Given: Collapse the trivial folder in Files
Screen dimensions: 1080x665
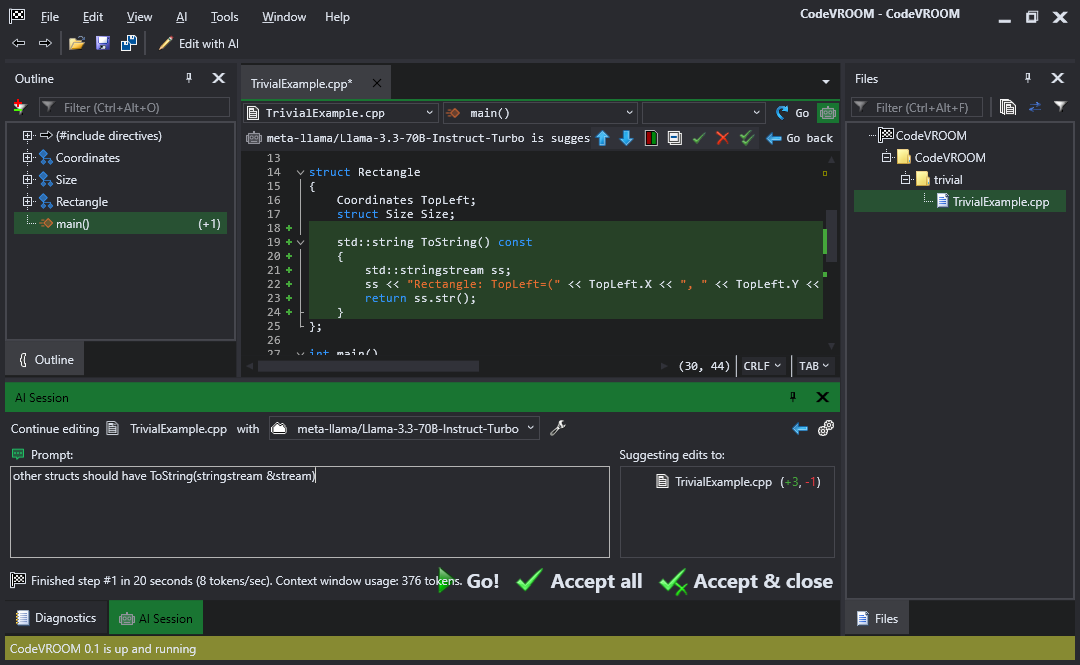Looking at the screenshot, I should [906, 180].
